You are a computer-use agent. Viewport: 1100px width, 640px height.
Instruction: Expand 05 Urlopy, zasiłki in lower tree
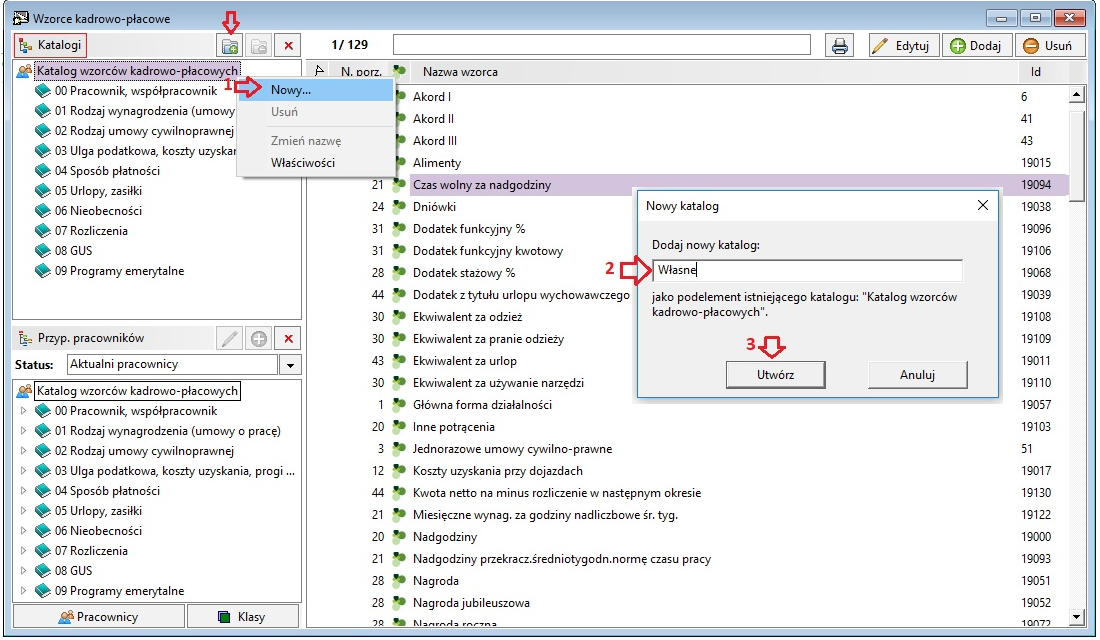[x=23, y=511]
